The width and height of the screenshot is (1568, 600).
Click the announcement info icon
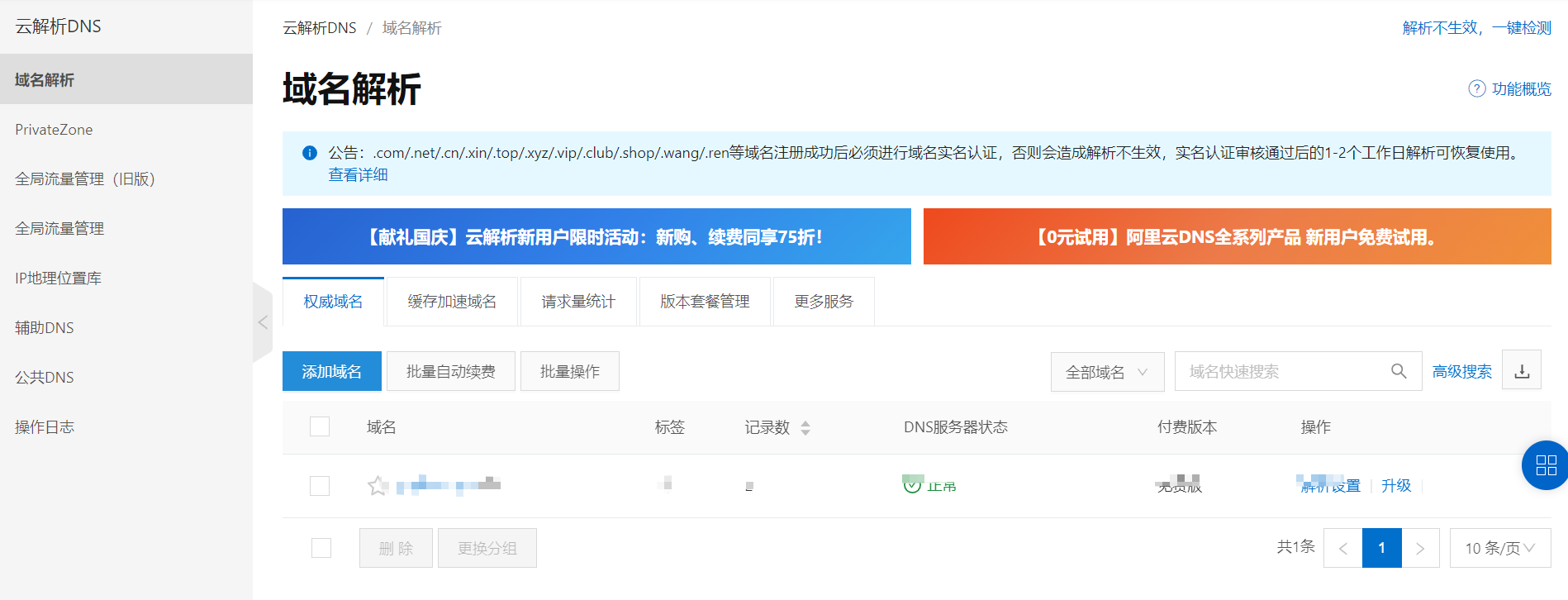pos(310,153)
